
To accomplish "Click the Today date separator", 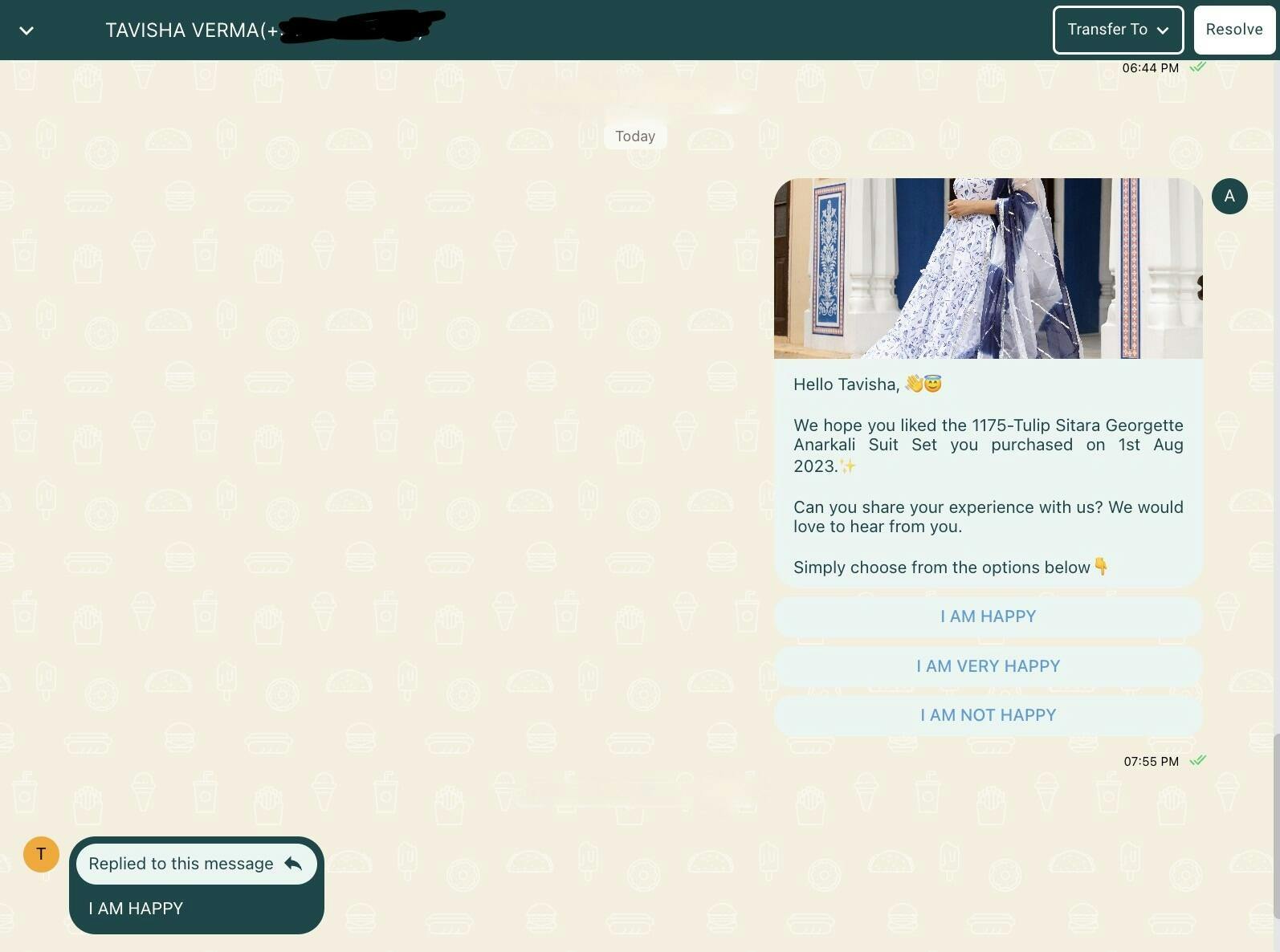I will 634,136.
